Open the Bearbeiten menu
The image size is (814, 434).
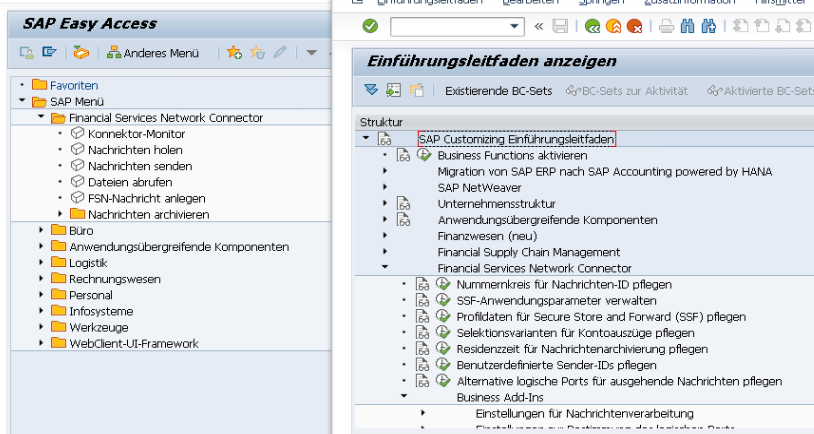pos(502,3)
